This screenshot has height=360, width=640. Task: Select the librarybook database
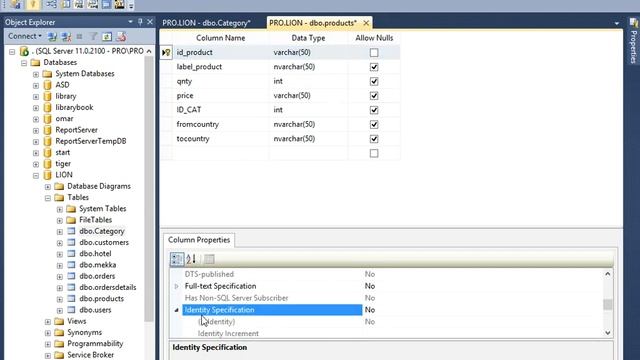pyautogui.click(x=74, y=107)
